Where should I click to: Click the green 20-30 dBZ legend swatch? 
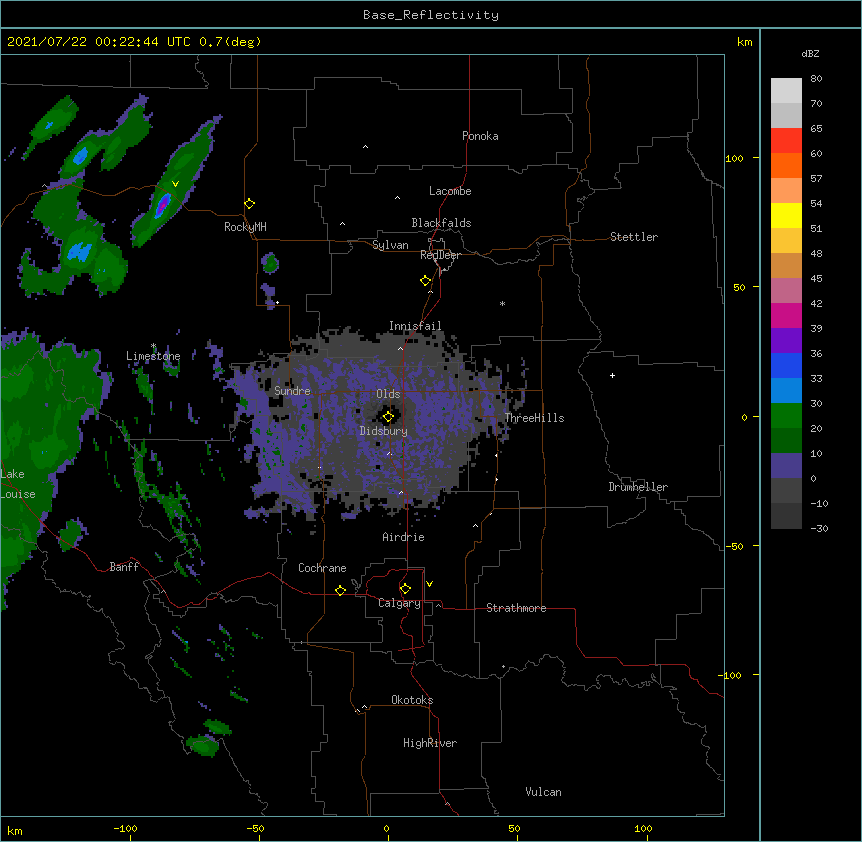[x=786, y=416]
